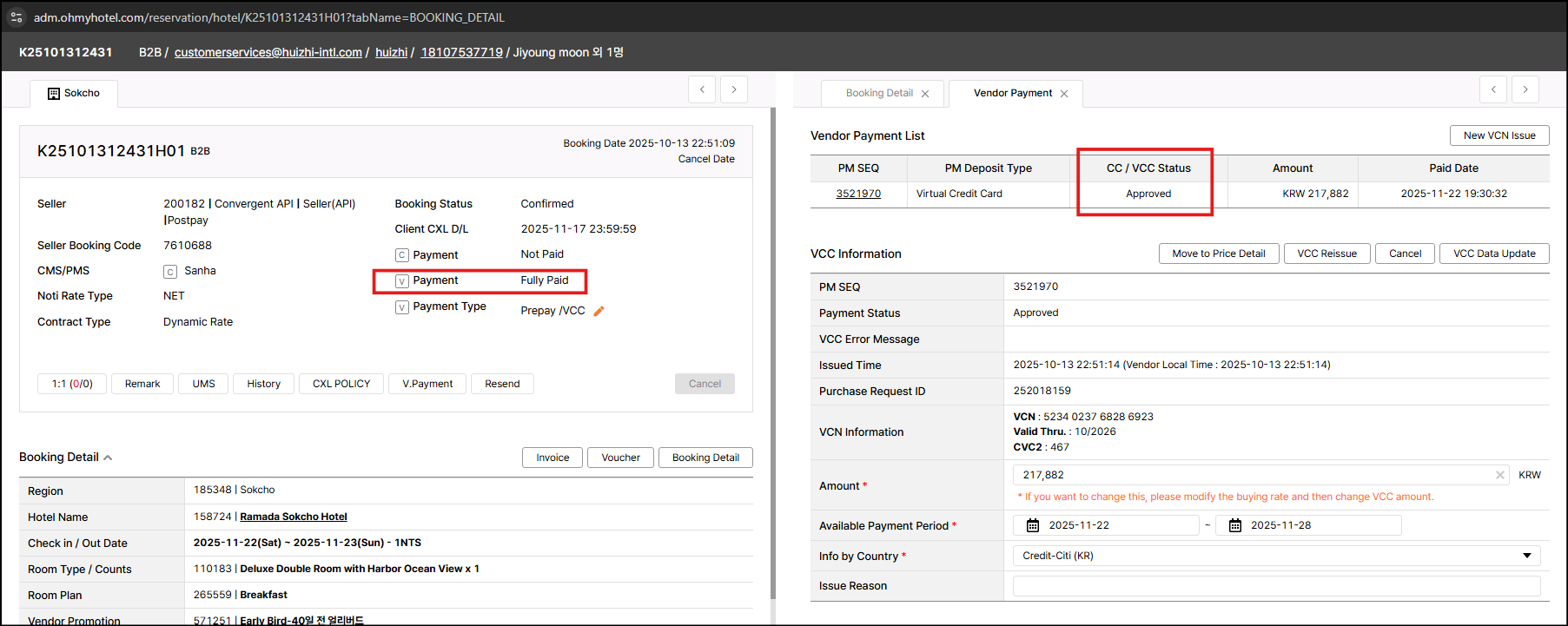Click the start date calendar icon for payment period
This screenshot has height=626, width=1568.
[1033, 525]
